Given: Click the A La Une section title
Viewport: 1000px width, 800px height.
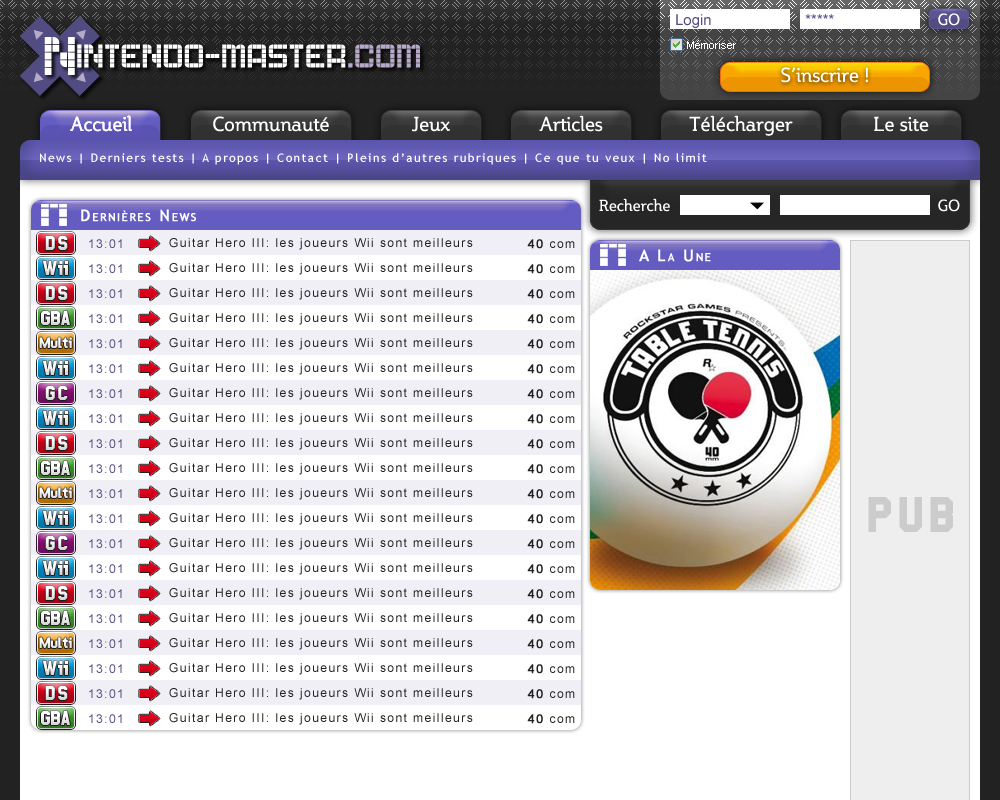Looking at the screenshot, I should tap(675, 256).
